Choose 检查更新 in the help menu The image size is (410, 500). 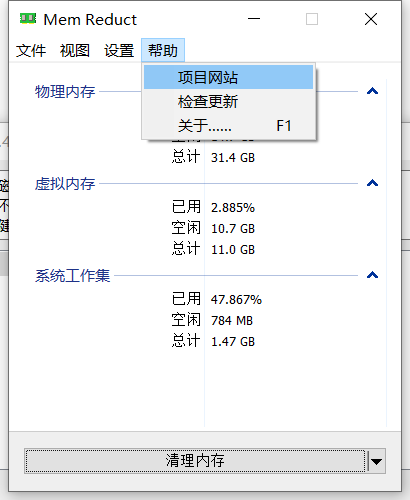point(229,101)
